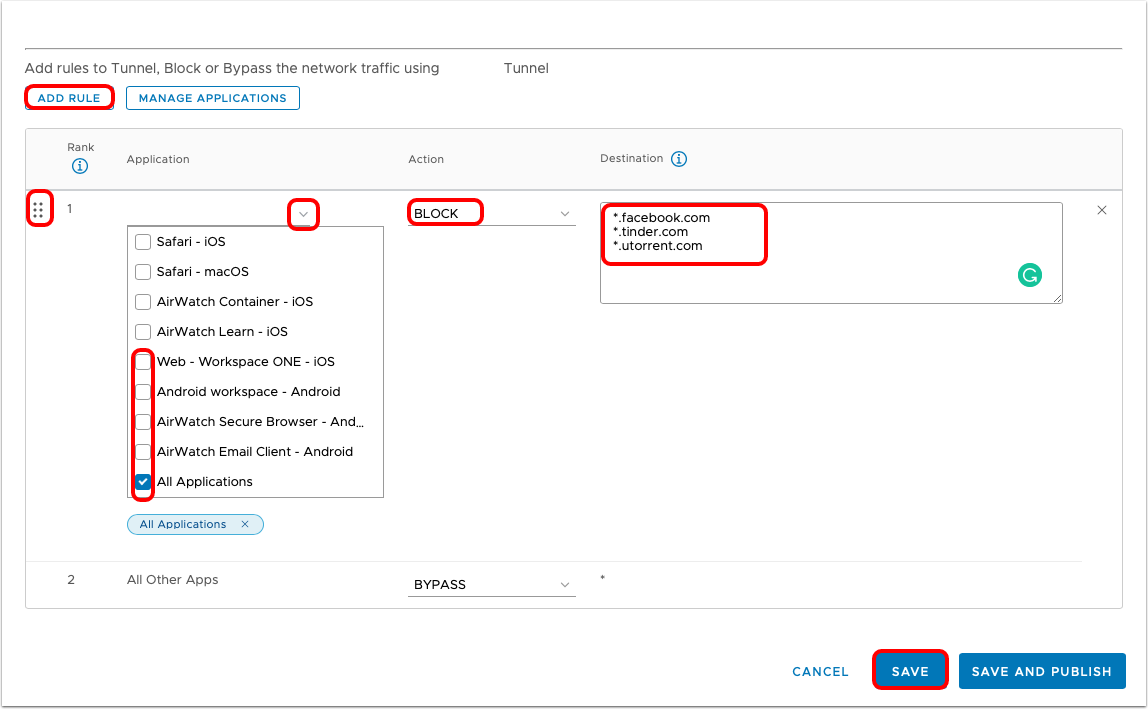Uncheck the All Applications checkbox
This screenshot has width=1148, height=709.
143,482
